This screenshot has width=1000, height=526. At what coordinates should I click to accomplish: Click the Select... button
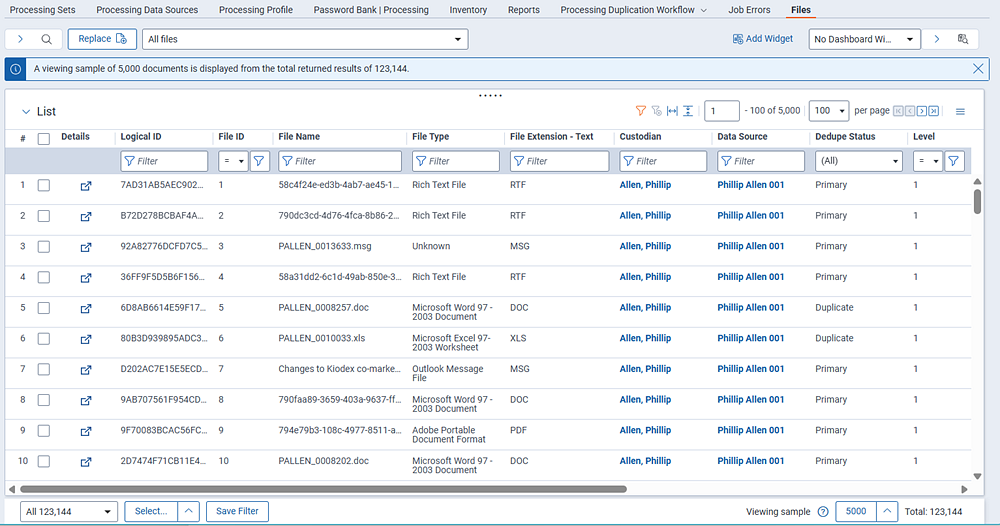coord(151,511)
